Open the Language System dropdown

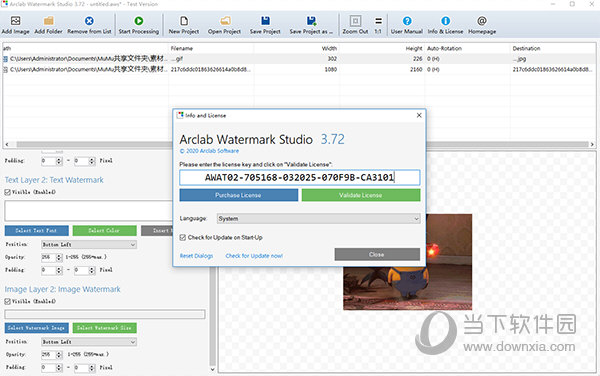coord(318,219)
